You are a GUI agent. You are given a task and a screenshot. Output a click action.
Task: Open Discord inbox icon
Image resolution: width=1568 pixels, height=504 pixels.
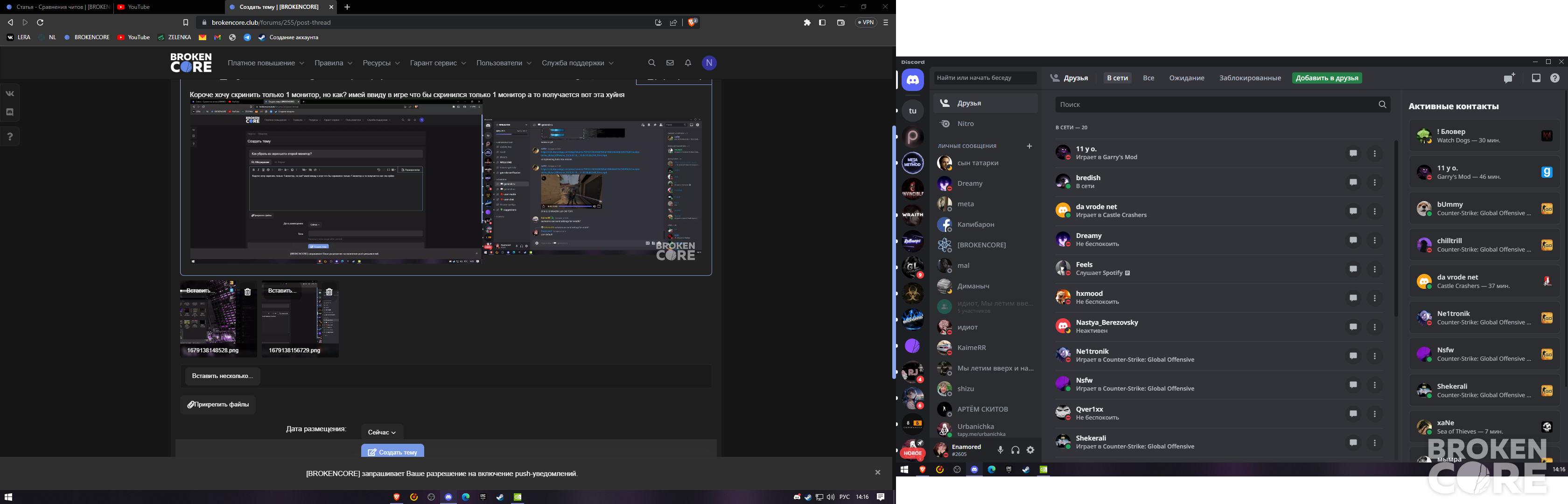pyautogui.click(x=1536, y=78)
